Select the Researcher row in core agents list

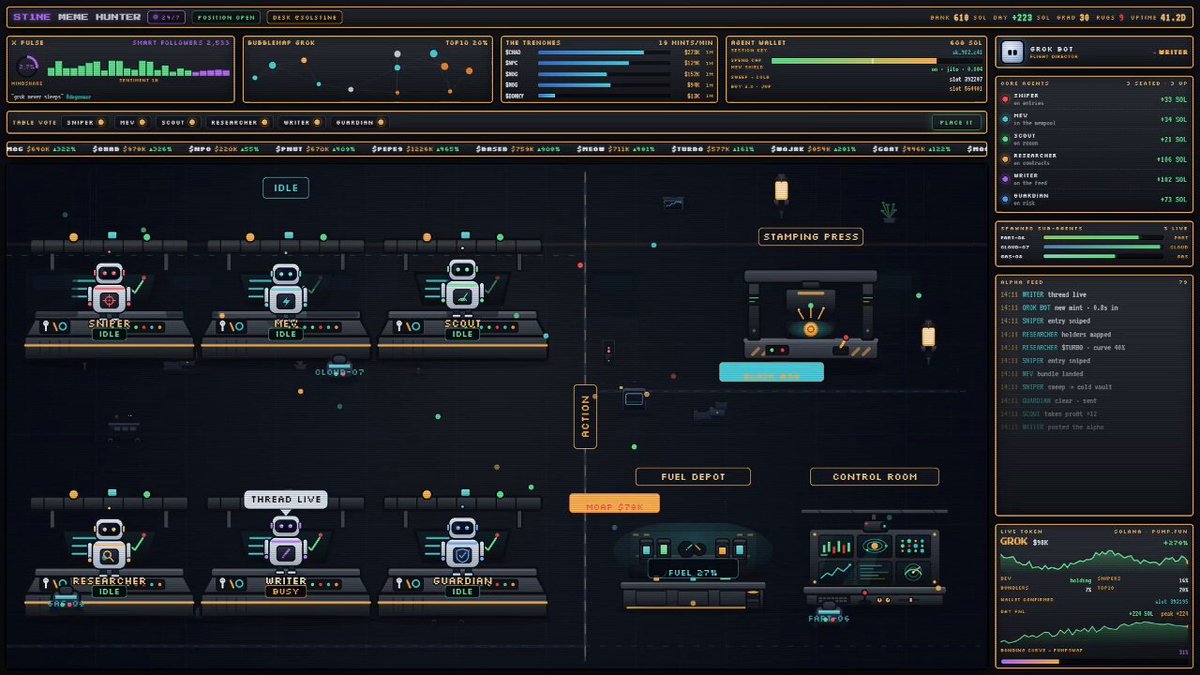(1094, 159)
